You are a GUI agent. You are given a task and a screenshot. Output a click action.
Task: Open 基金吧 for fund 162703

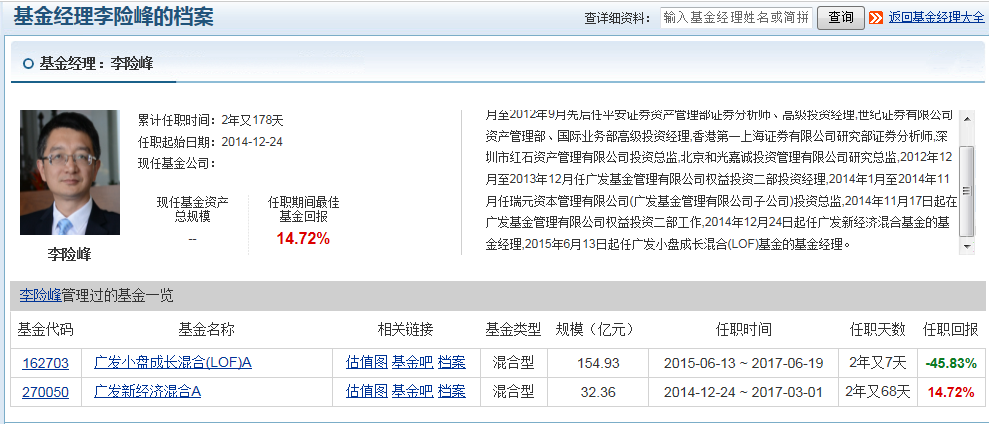[413, 363]
